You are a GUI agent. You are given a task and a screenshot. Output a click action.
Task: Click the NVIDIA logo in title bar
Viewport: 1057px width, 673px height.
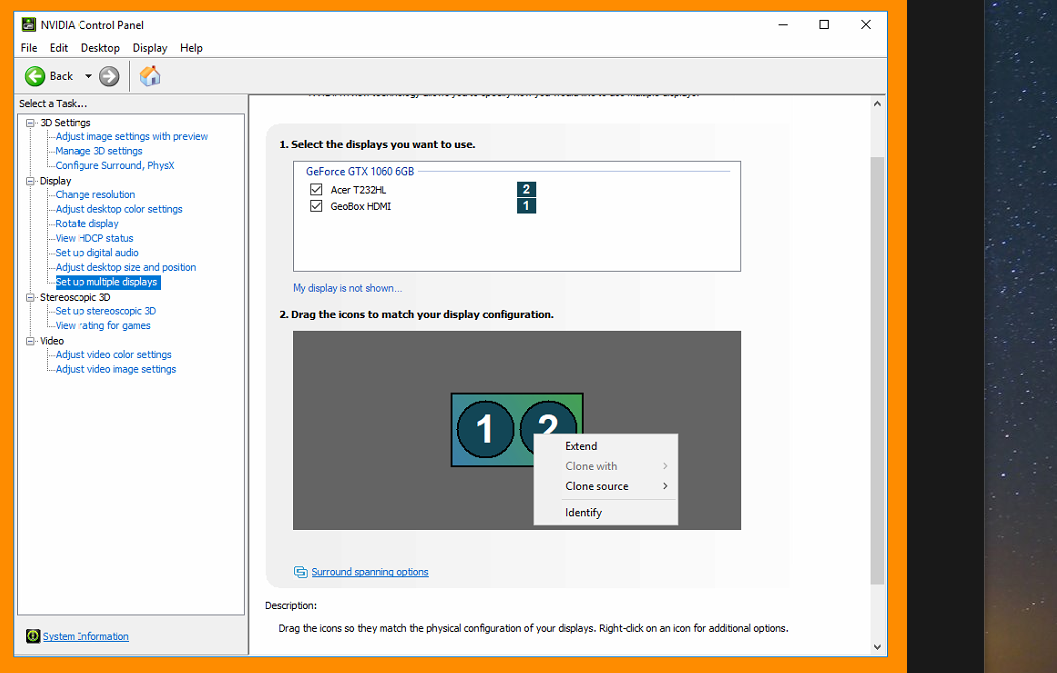29,25
